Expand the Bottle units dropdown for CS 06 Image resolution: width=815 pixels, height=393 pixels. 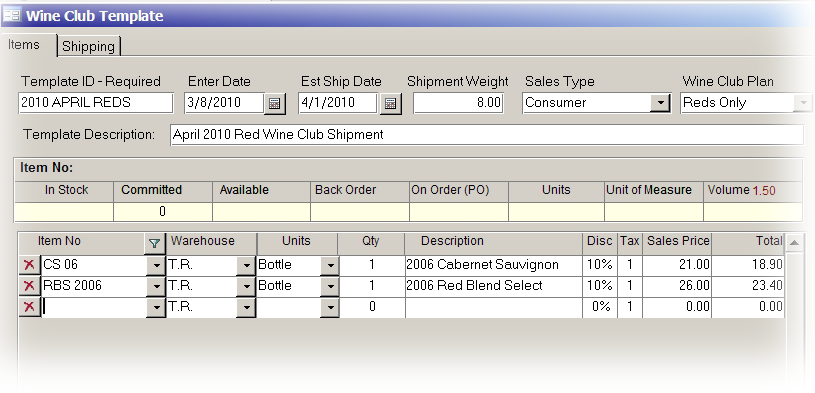pyautogui.click(x=330, y=265)
